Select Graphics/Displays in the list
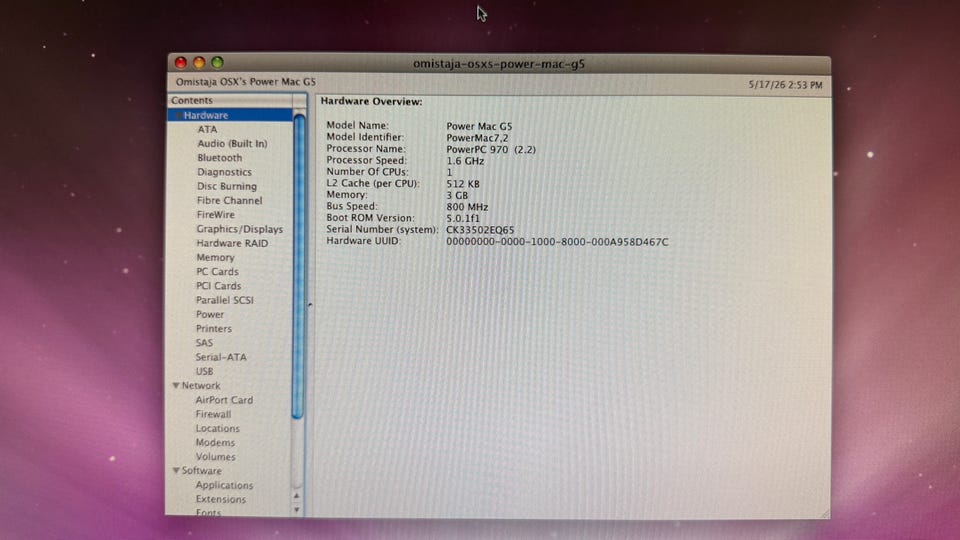960x540 pixels. [x=239, y=229]
